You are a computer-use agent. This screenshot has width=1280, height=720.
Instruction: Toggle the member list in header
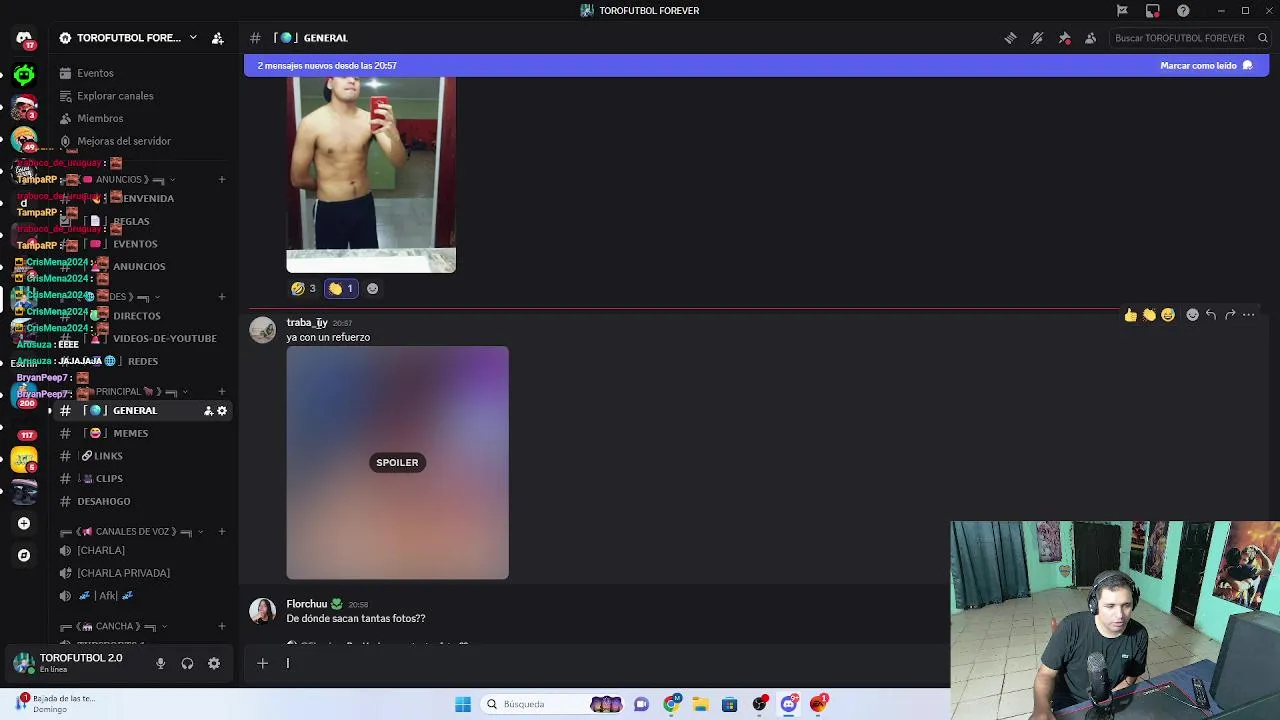click(x=1091, y=38)
